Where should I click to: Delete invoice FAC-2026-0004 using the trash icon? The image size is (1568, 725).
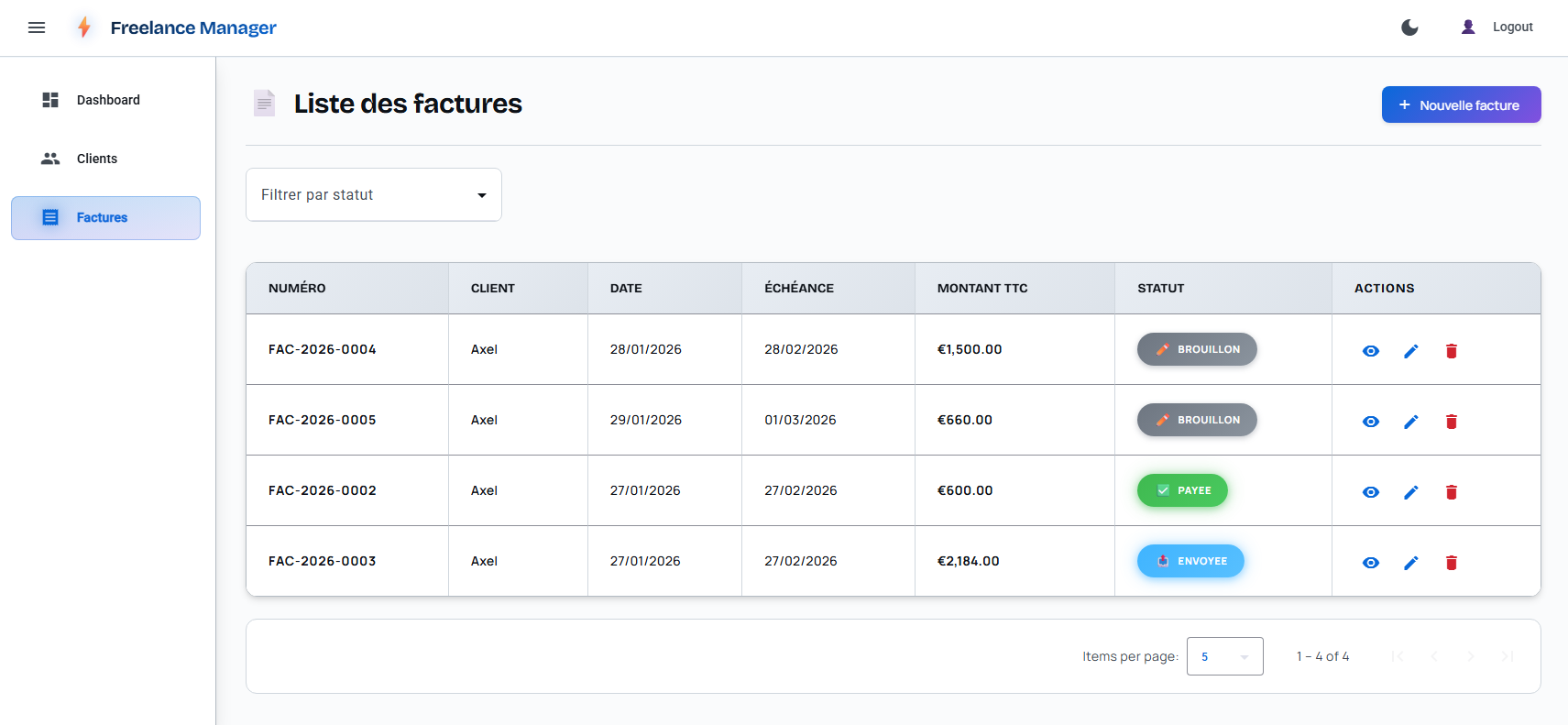(1452, 351)
